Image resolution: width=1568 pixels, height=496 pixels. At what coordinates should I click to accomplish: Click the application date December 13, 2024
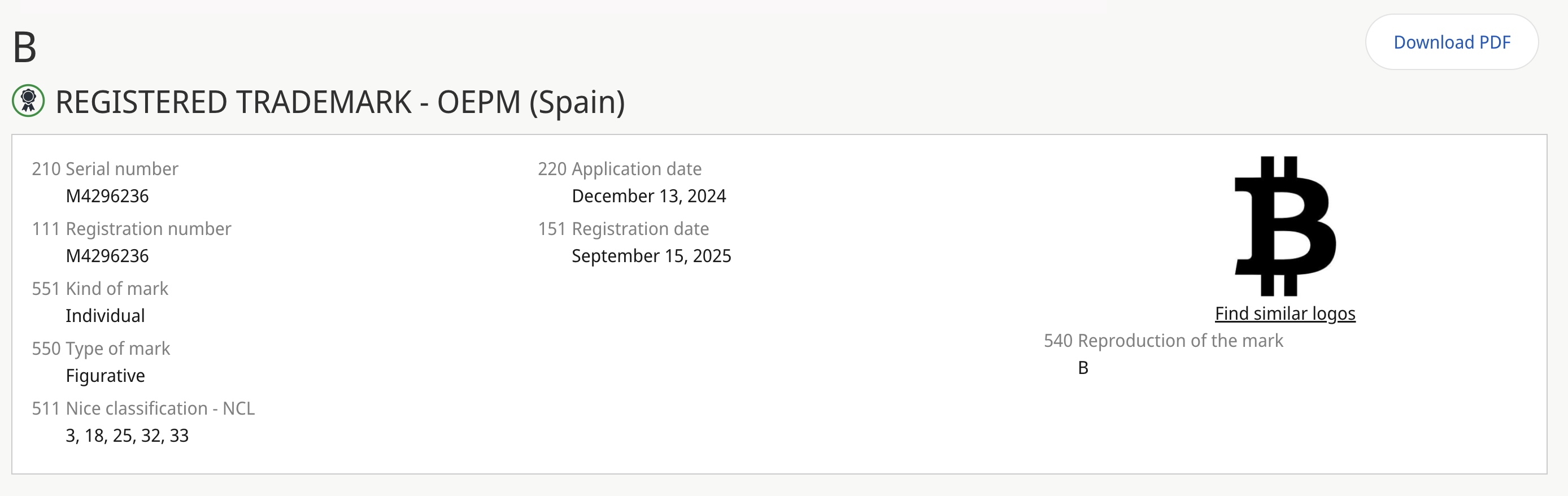coord(648,196)
